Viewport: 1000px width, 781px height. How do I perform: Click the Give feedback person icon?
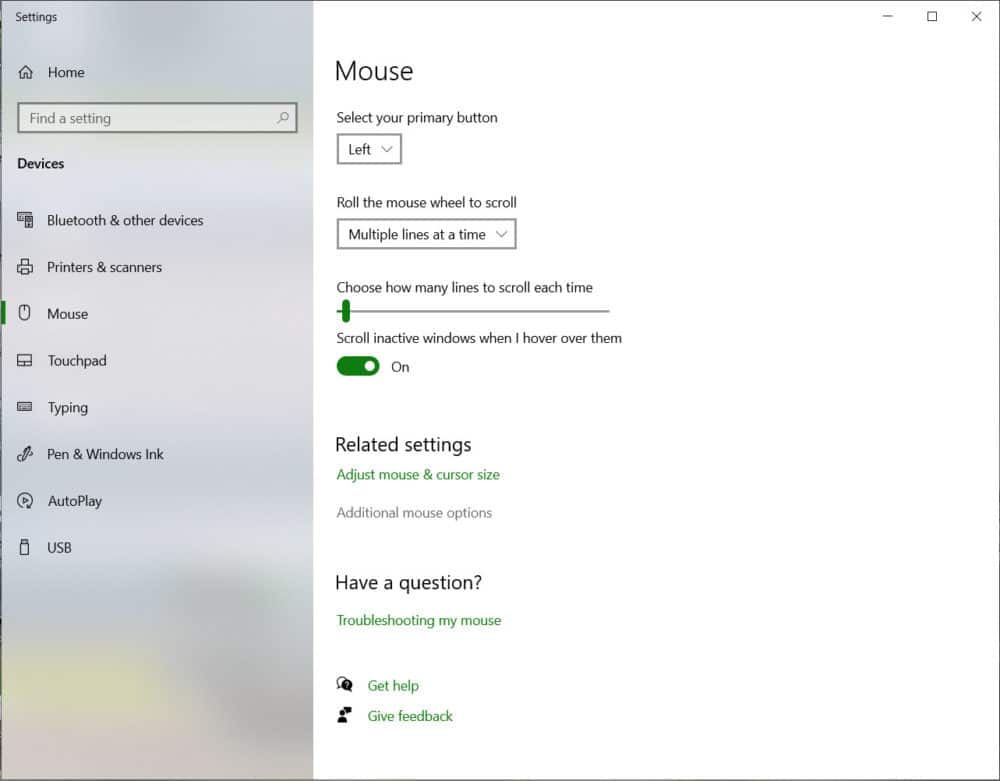tap(345, 715)
